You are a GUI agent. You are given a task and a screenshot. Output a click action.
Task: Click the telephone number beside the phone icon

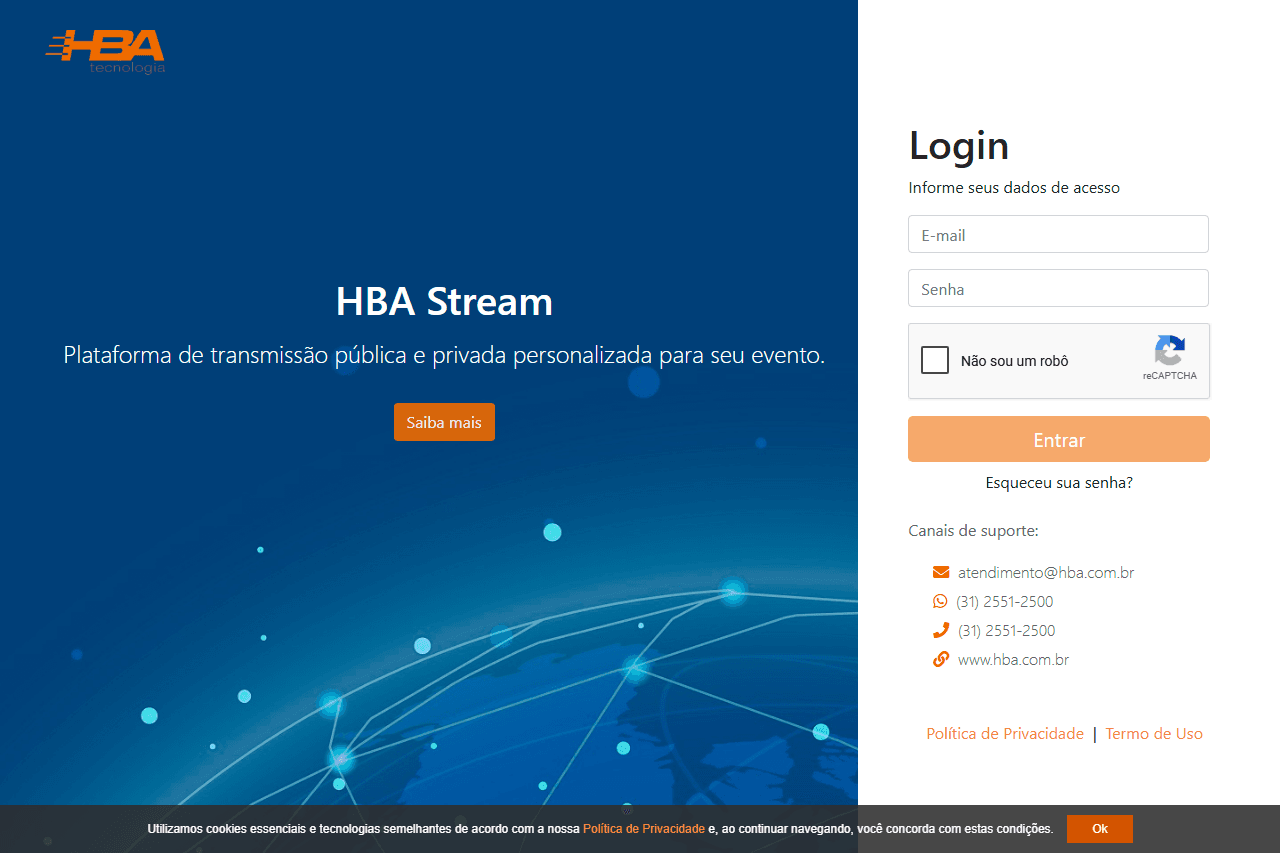pyautogui.click(x=1006, y=631)
